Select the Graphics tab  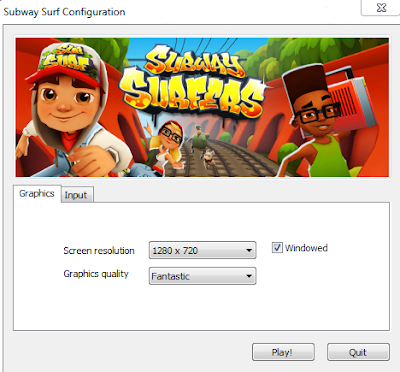tap(37, 193)
